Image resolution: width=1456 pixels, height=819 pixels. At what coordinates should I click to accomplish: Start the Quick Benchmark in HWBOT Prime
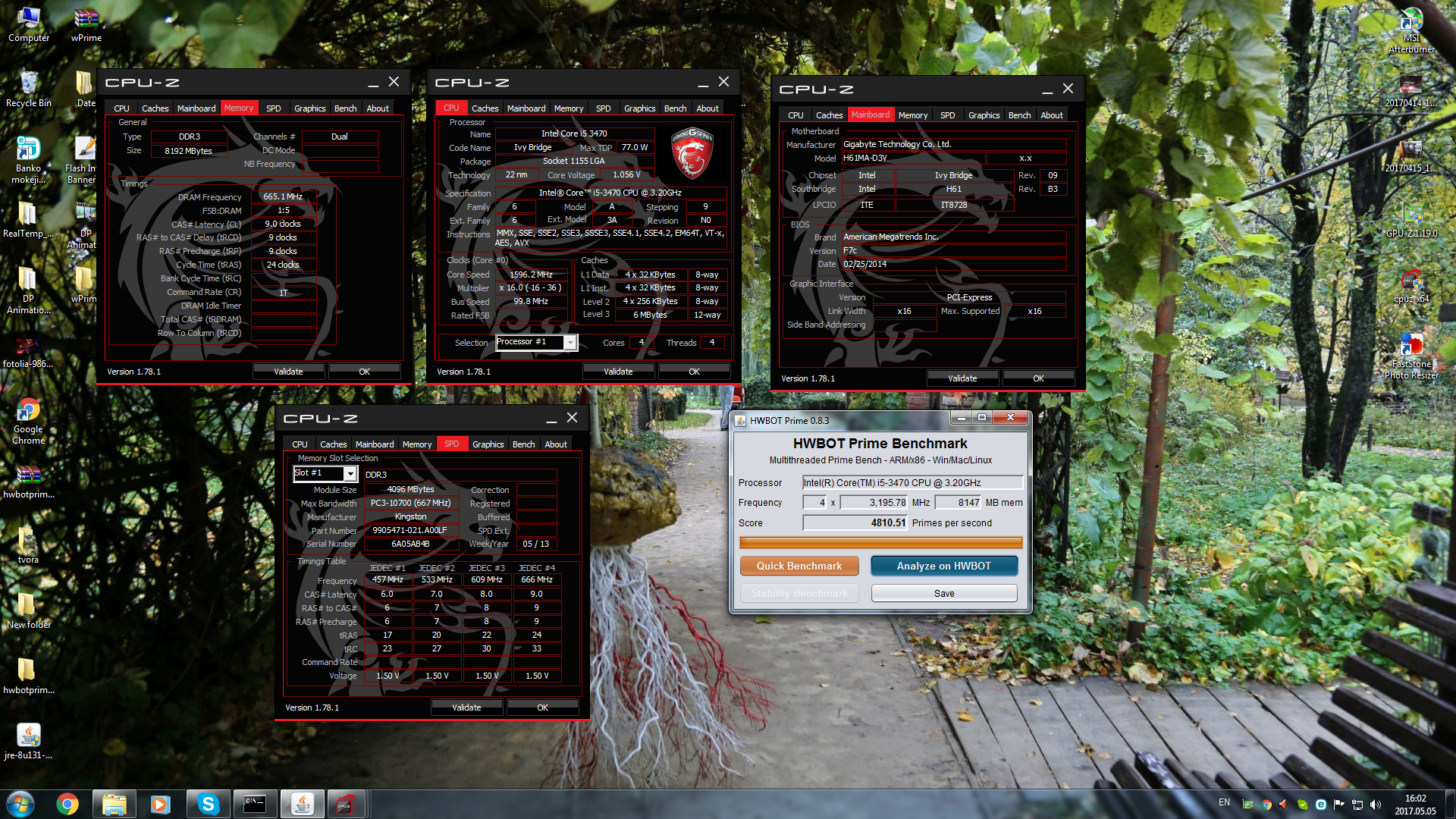pos(799,566)
